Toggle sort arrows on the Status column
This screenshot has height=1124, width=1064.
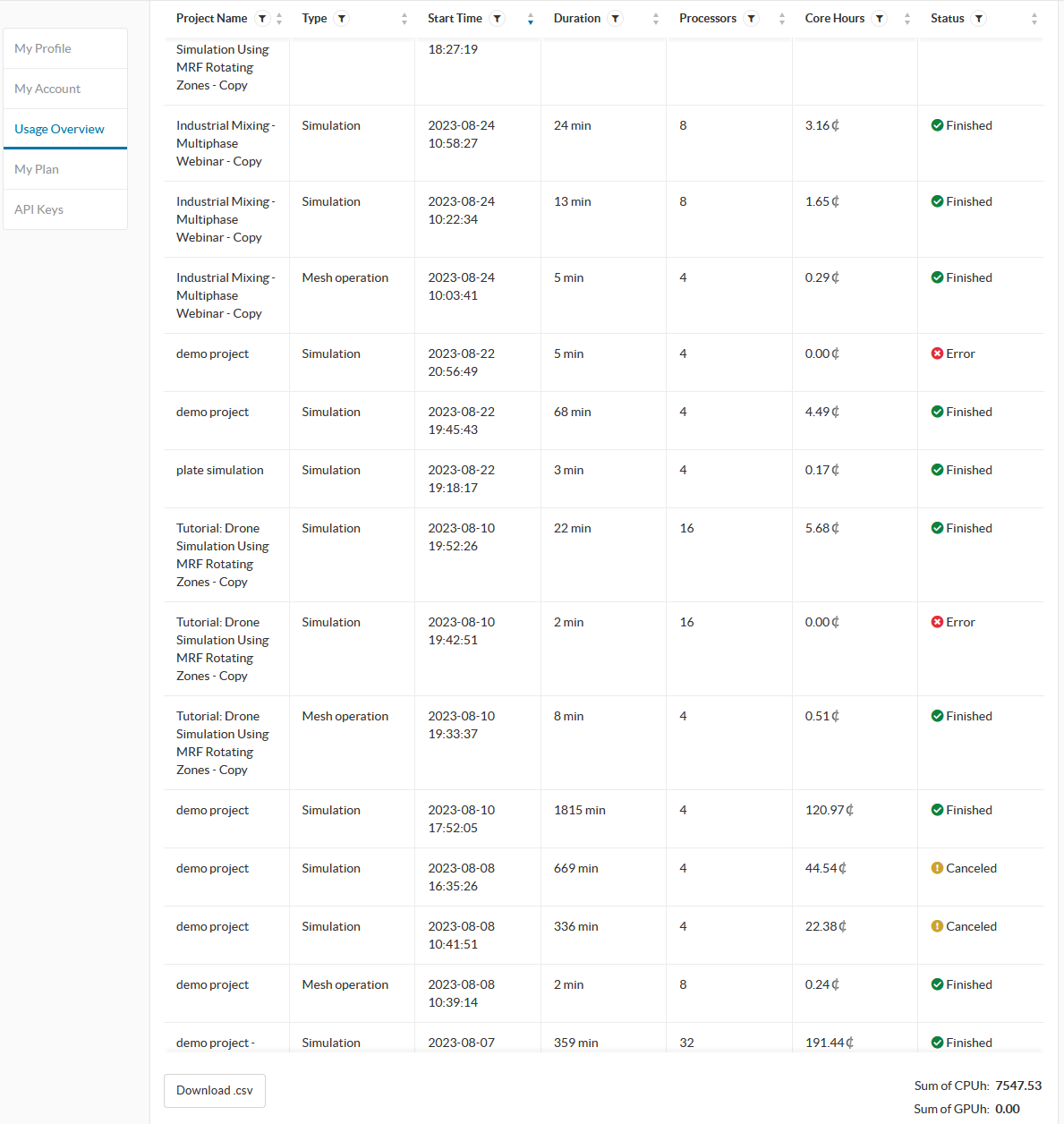click(x=1034, y=19)
